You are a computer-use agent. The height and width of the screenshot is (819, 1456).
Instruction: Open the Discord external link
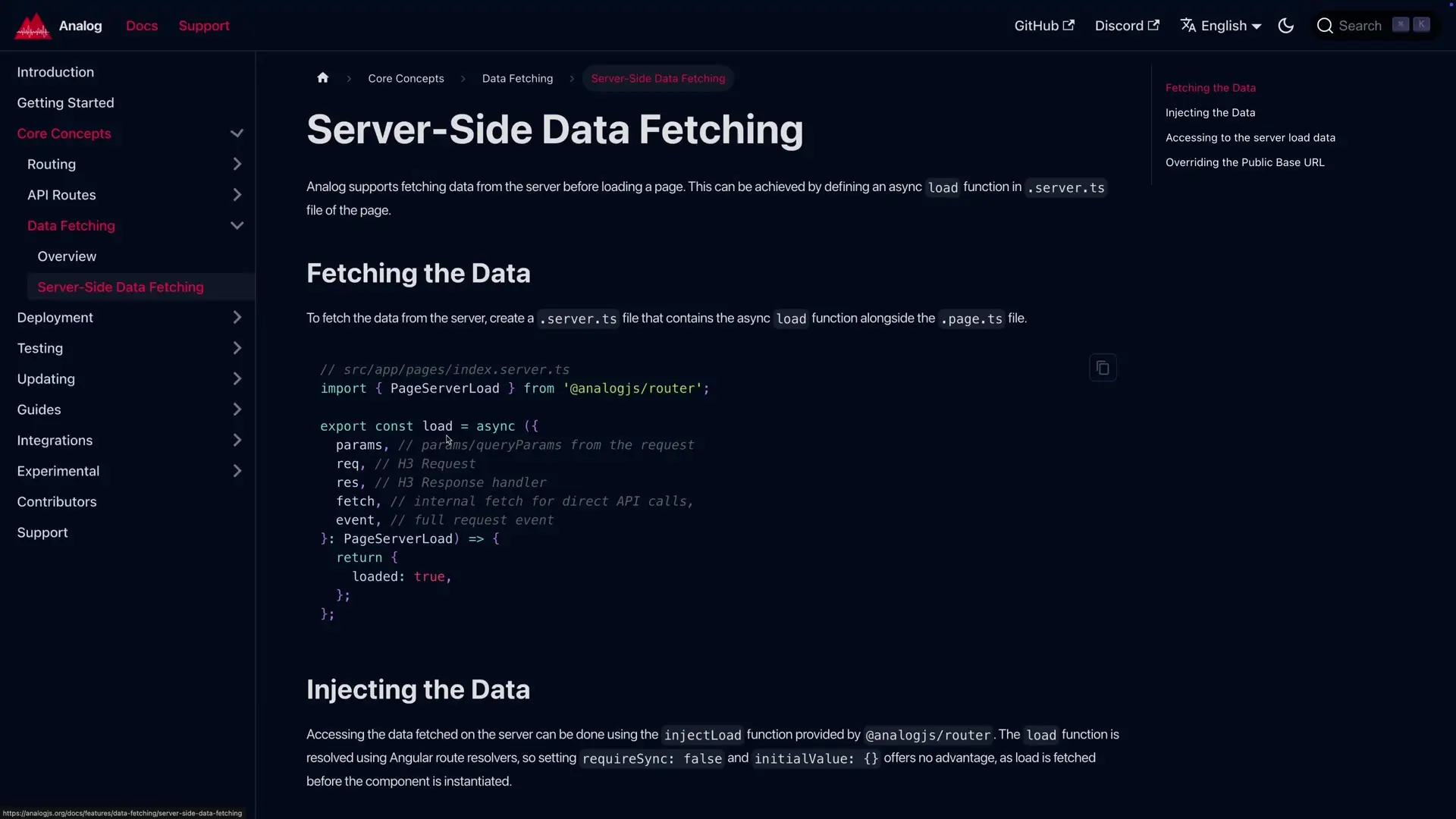1127,26
